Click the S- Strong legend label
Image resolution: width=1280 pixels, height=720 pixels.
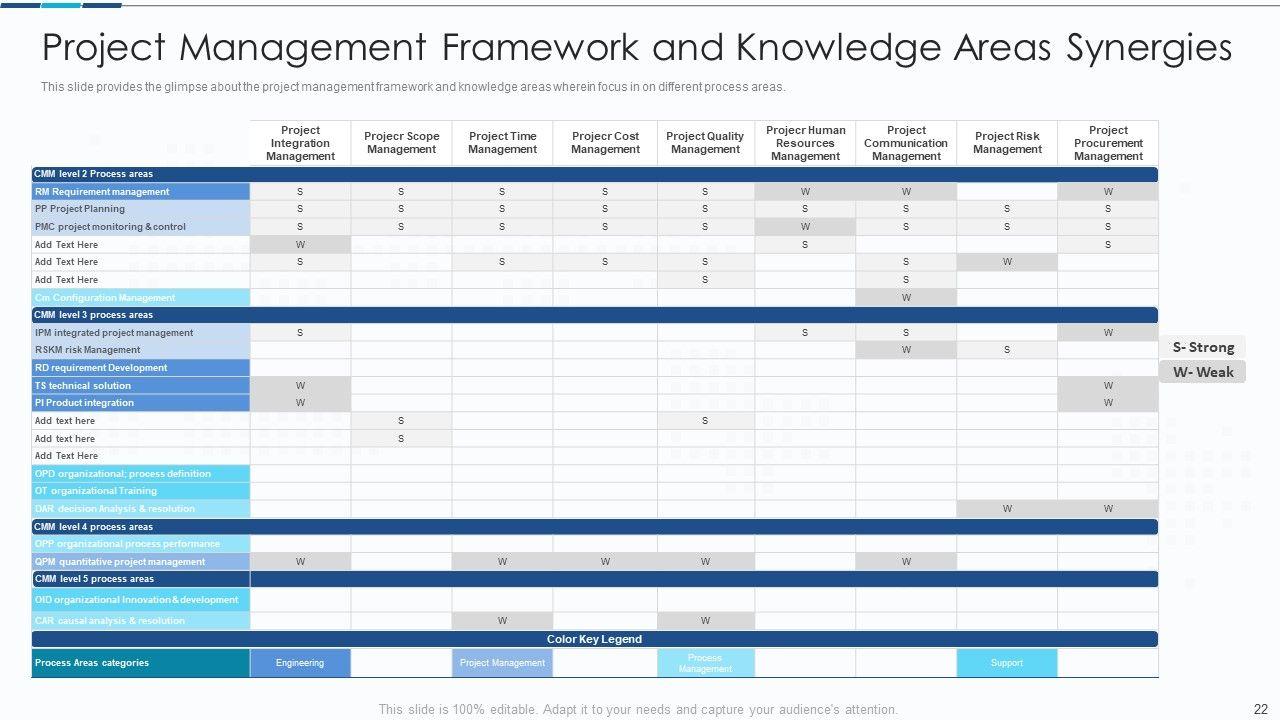click(x=1203, y=347)
